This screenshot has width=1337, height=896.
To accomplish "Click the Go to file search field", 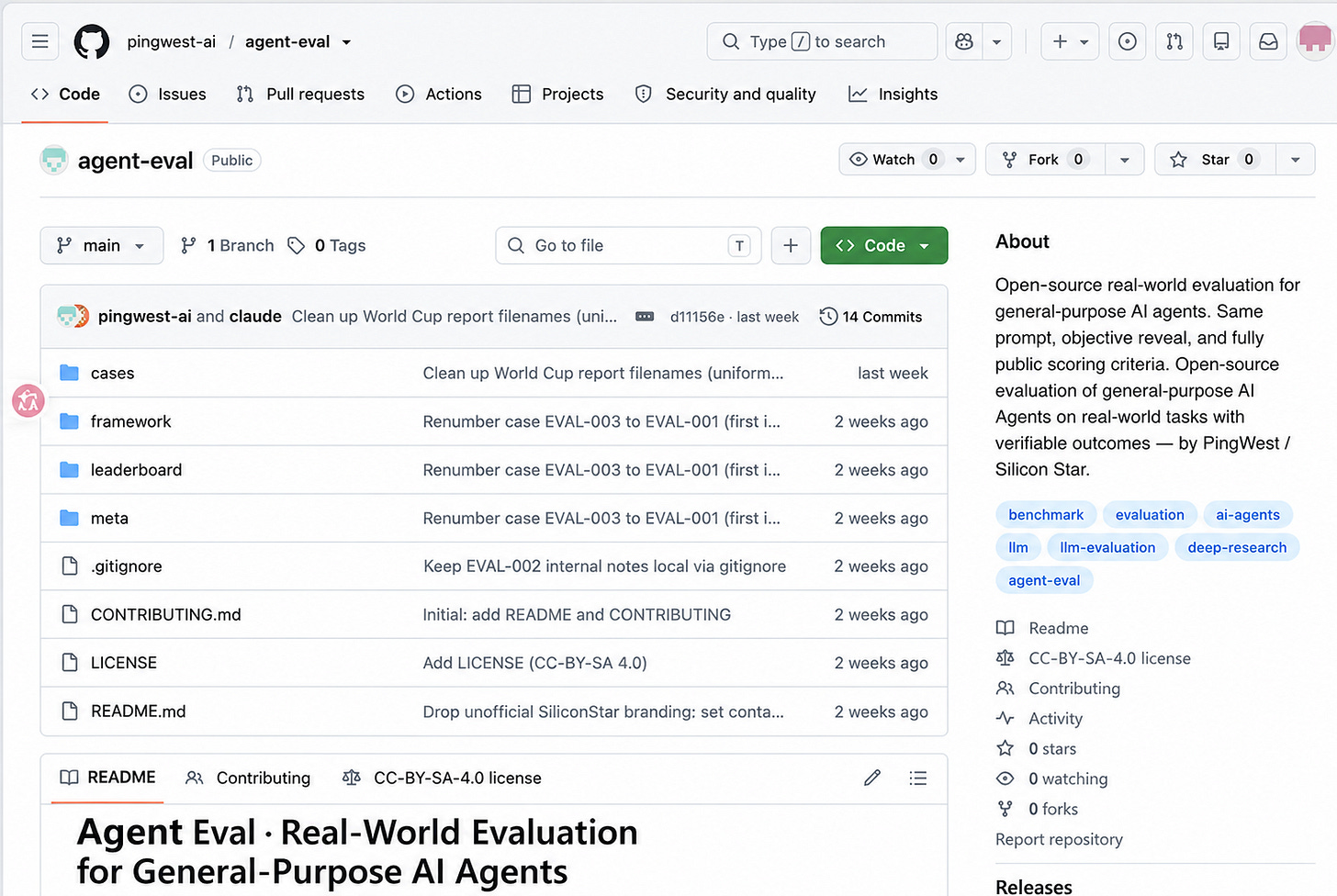I will 628,245.
